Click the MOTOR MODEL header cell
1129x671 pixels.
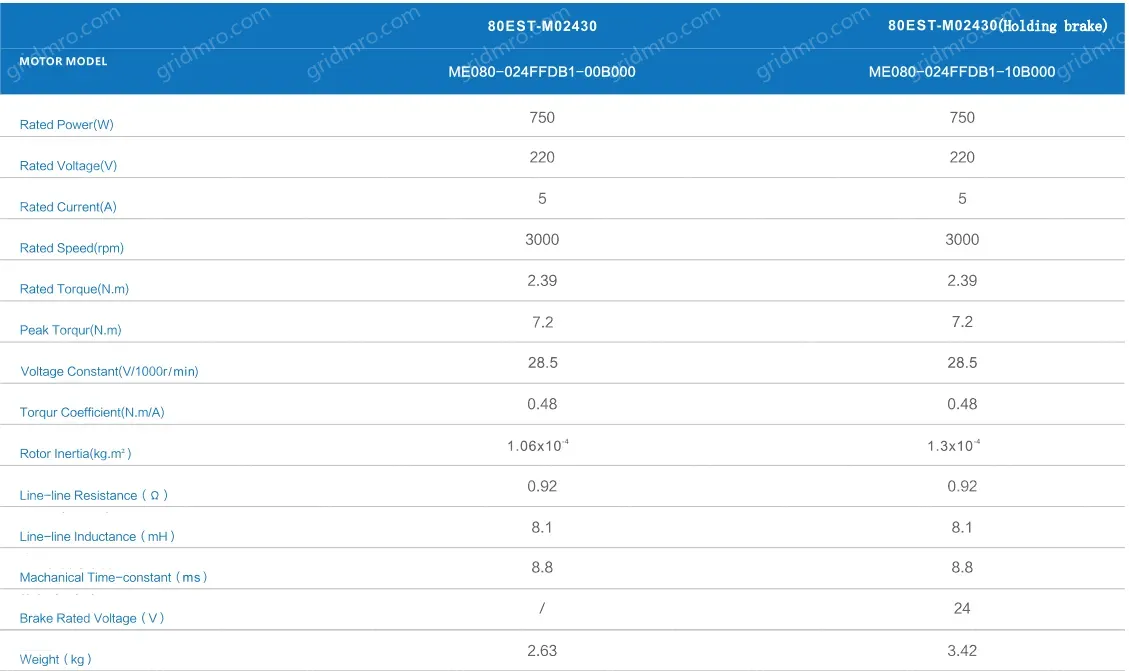click(x=63, y=61)
